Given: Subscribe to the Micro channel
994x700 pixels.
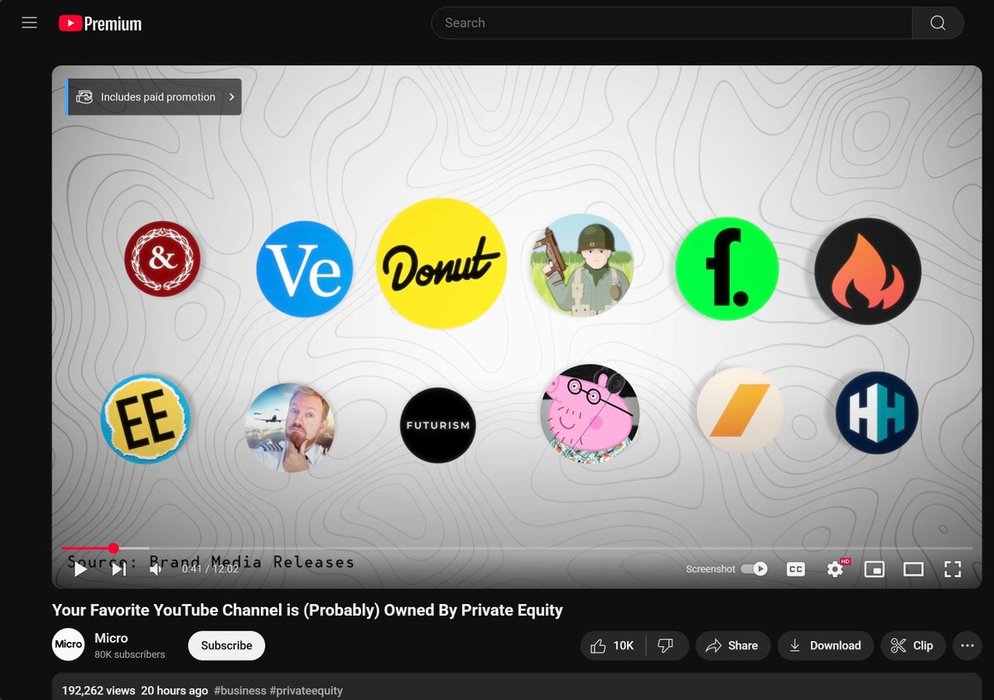Looking at the screenshot, I should (x=226, y=645).
